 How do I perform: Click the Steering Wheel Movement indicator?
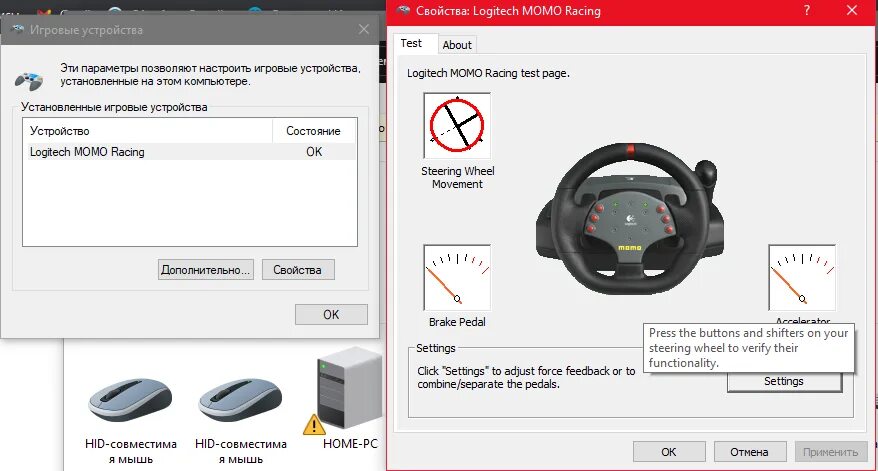pos(457,125)
